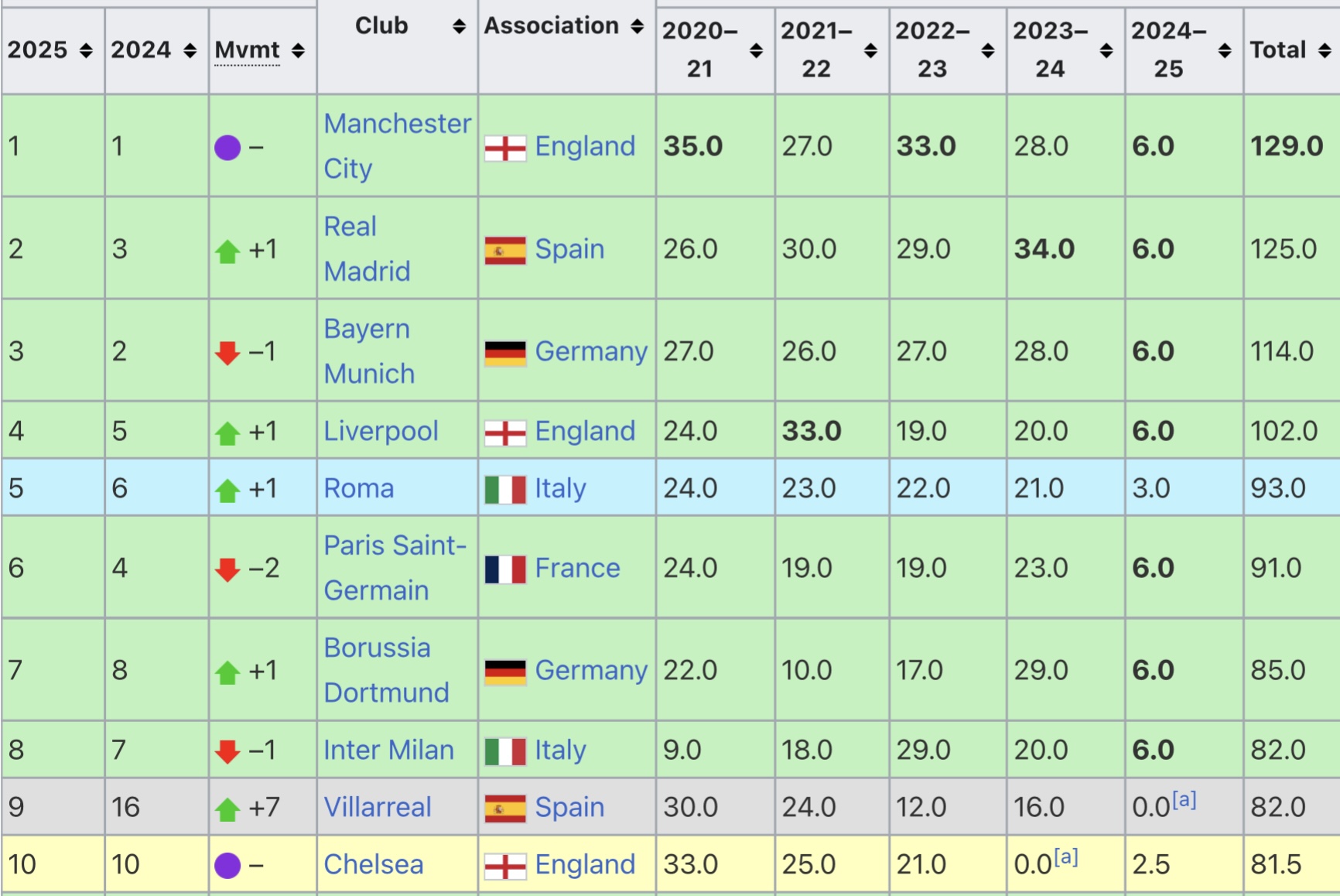Sort by 2020–21 season points
Image resolution: width=1340 pixels, height=896 pixels.
click(x=756, y=50)
